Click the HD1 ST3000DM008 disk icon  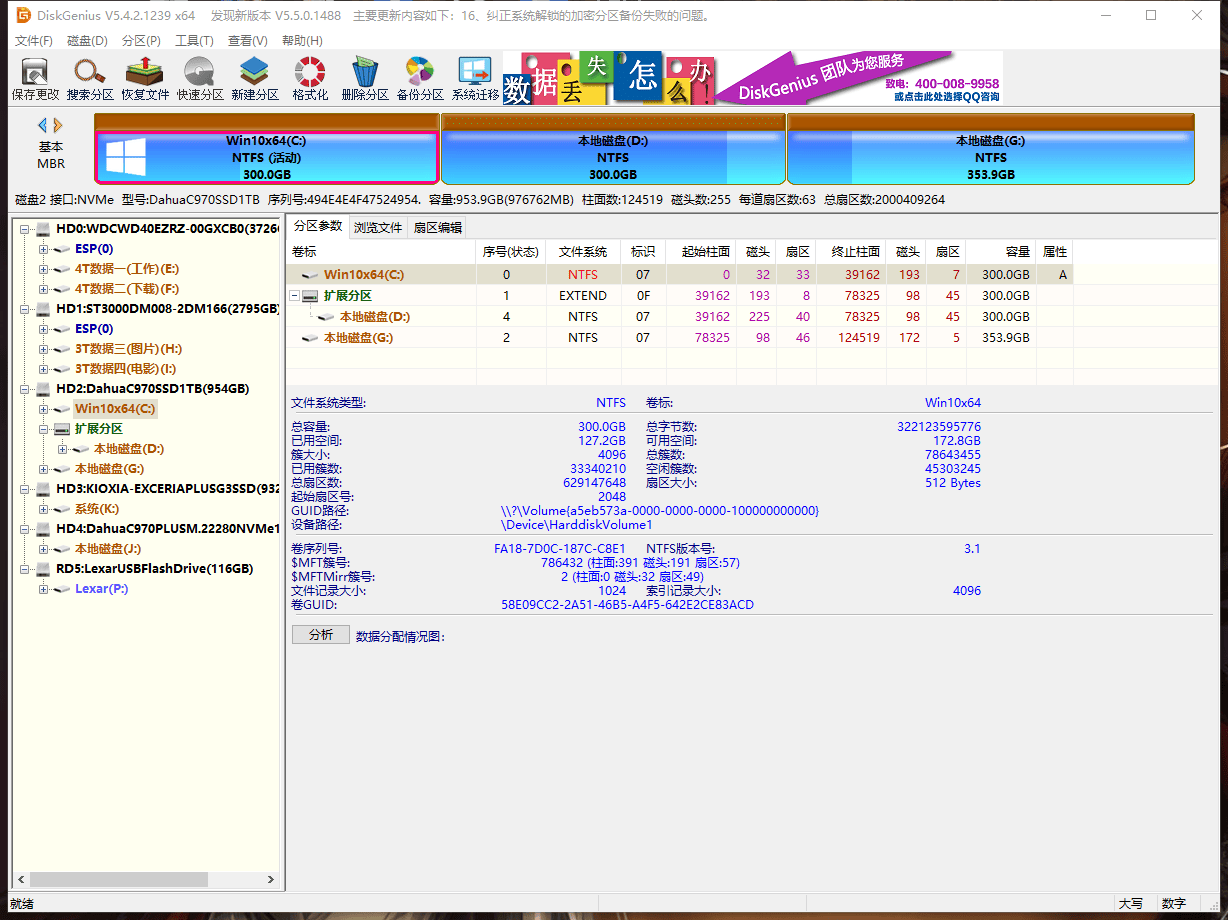(43, 309)
